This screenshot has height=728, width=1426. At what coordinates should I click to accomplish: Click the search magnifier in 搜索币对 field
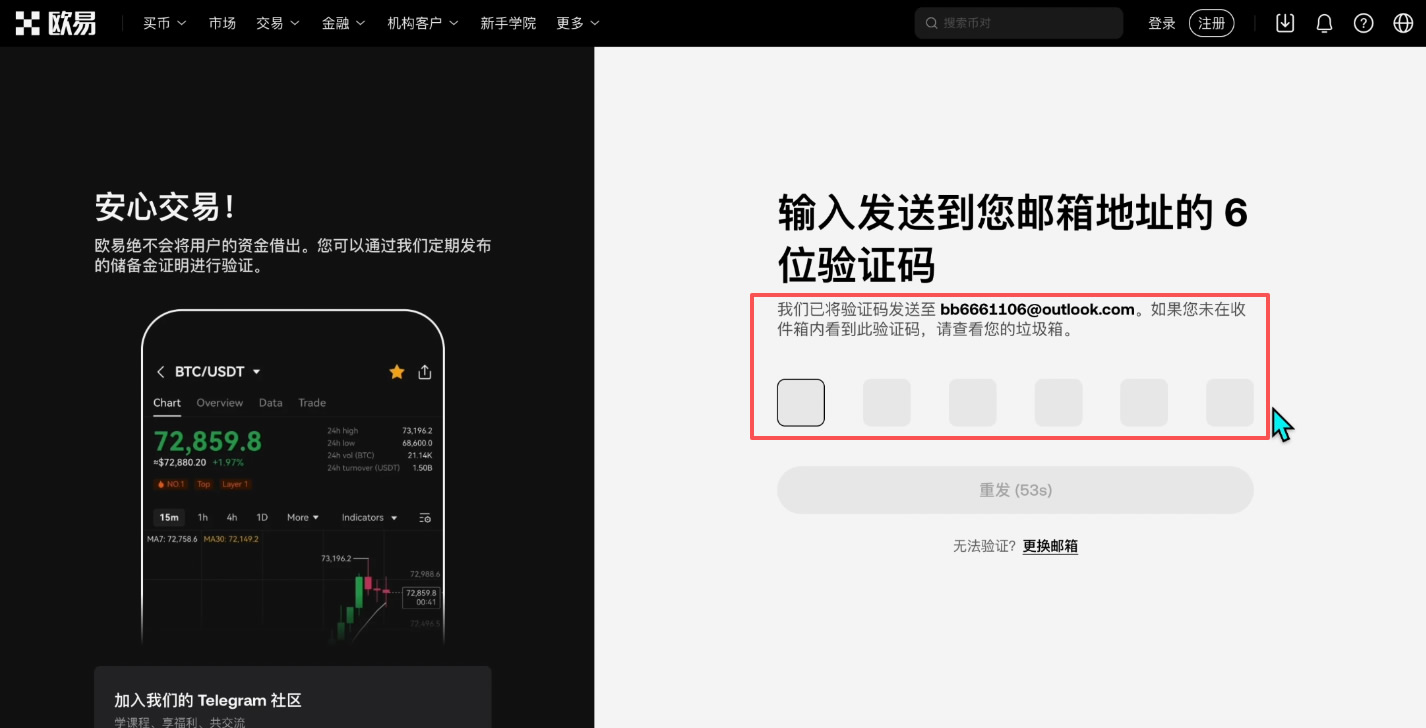tap(931, 22)
